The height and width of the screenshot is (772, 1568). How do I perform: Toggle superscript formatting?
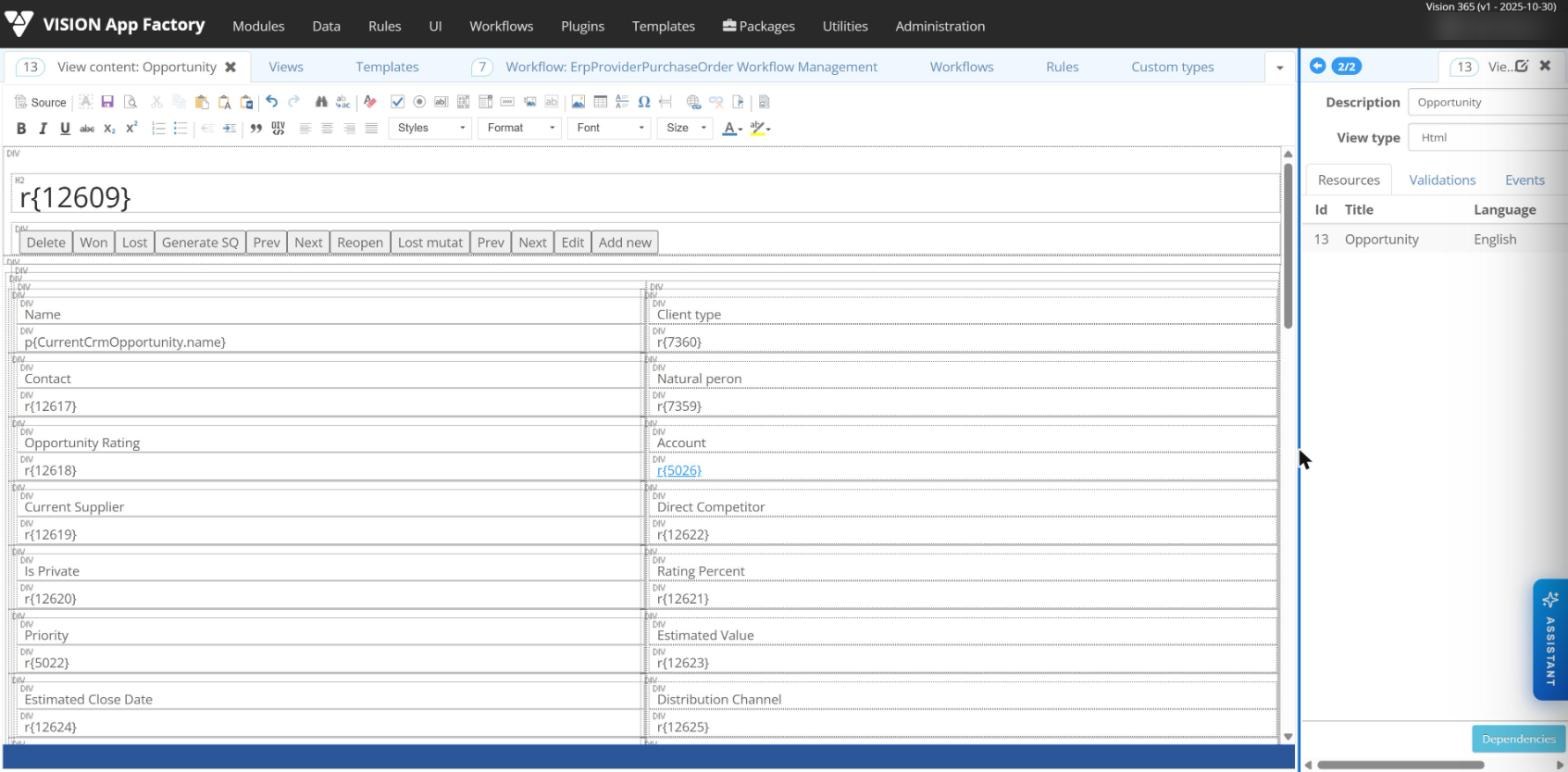131,128
